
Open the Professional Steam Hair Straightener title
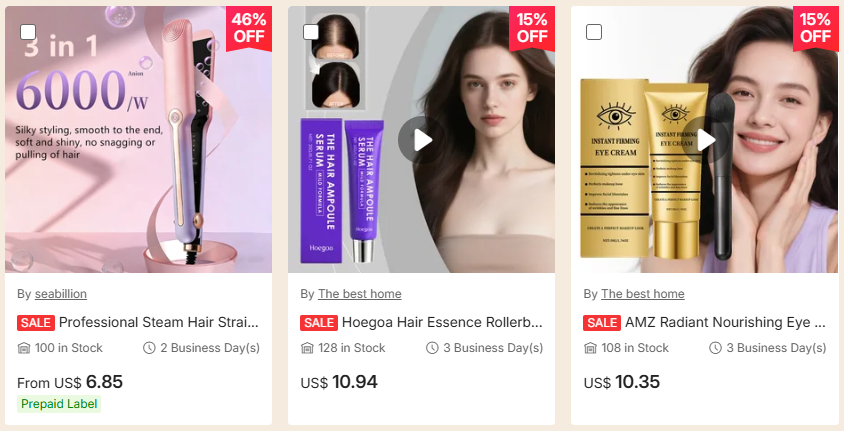point(159,322)
